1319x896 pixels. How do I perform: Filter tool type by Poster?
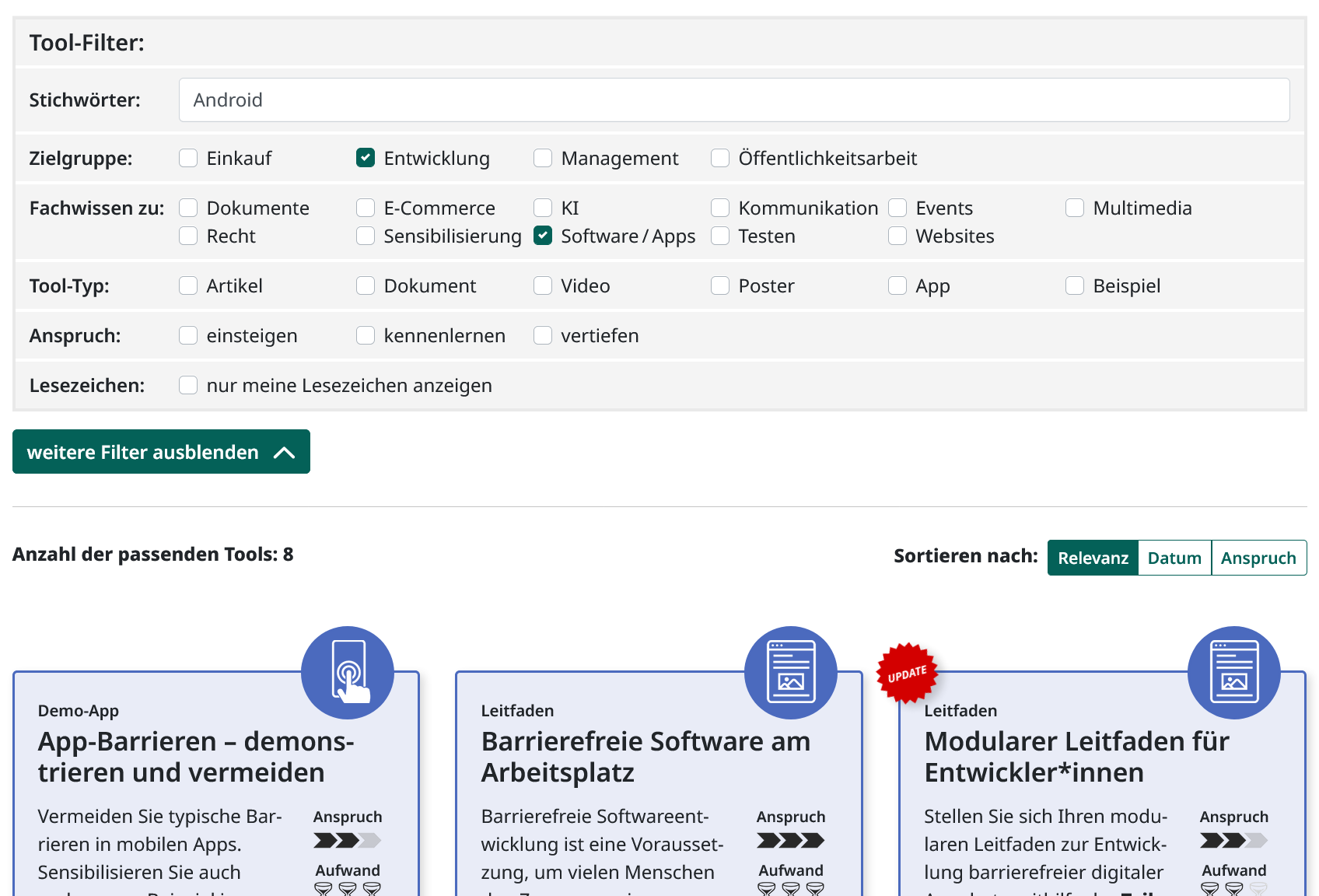click(x=720, y=285)
